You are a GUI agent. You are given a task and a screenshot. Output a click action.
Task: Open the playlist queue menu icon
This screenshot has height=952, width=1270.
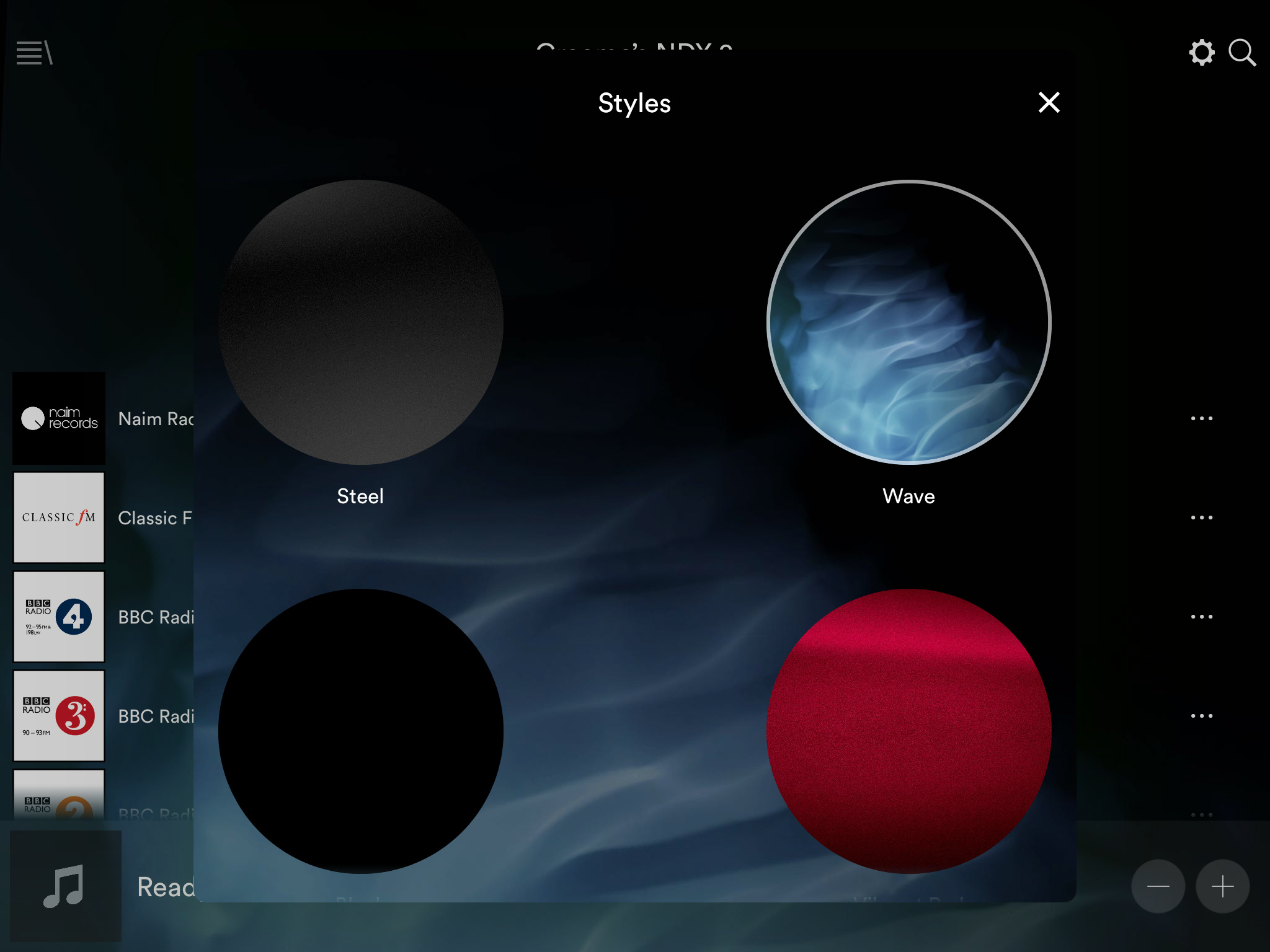click(35, 53)
